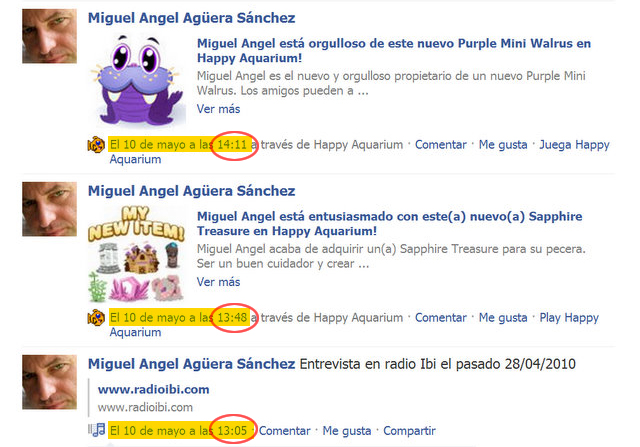Viewport: 640px width, 447px height.
Task: Click 'Me gusta' on the 13:48 post
Action: point(503,318)
